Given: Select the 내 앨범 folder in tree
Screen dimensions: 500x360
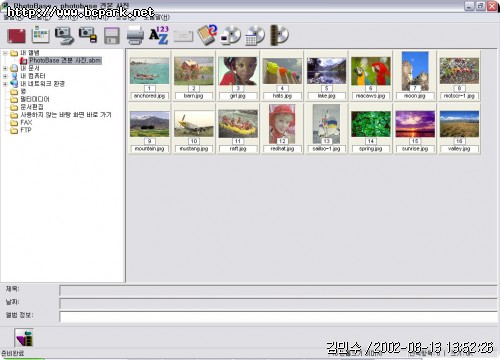Looking at the screenshot, I should [x=30, y=53].
